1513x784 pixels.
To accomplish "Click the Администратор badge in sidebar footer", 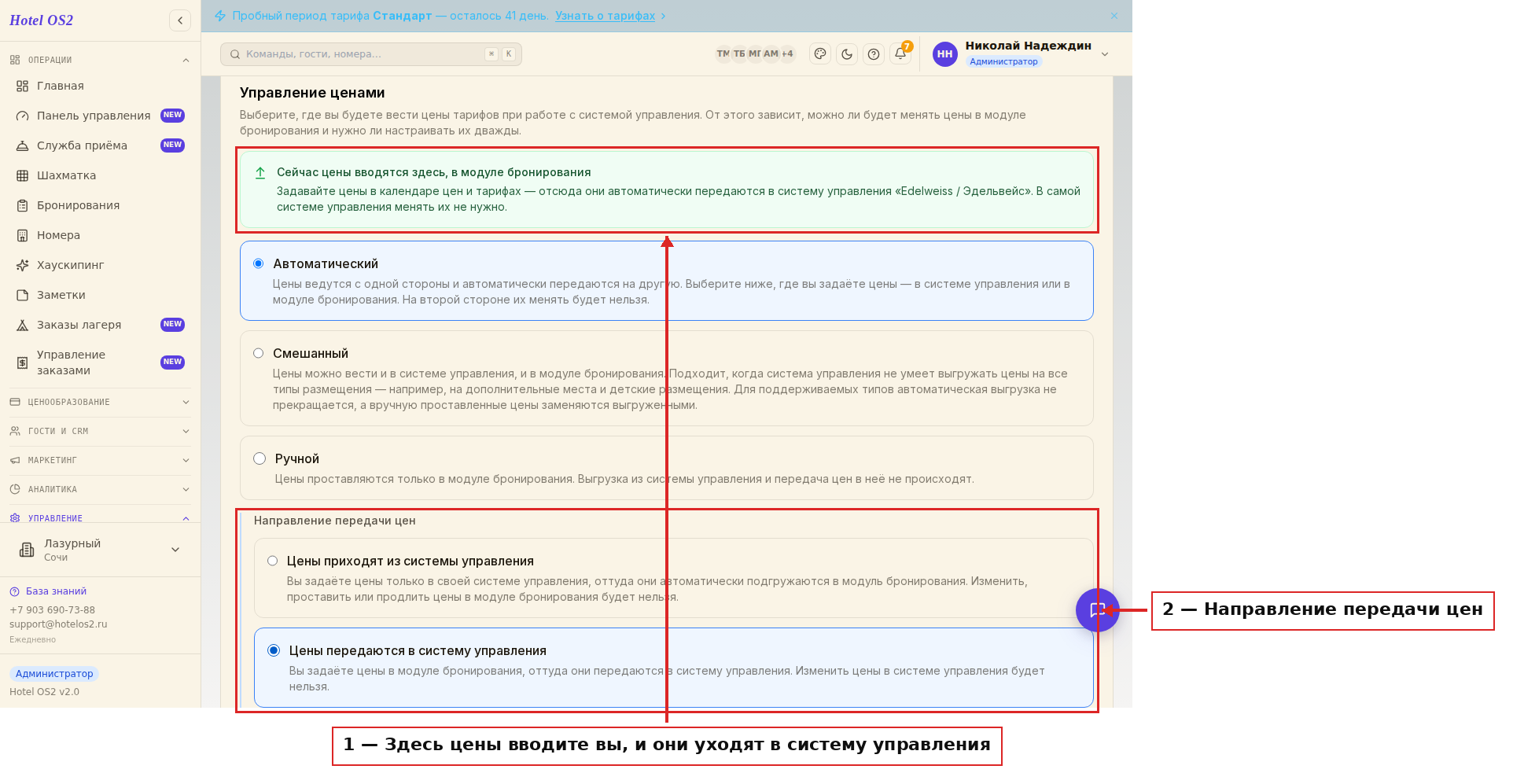I will pyautogui.click(x=54, y=674).
